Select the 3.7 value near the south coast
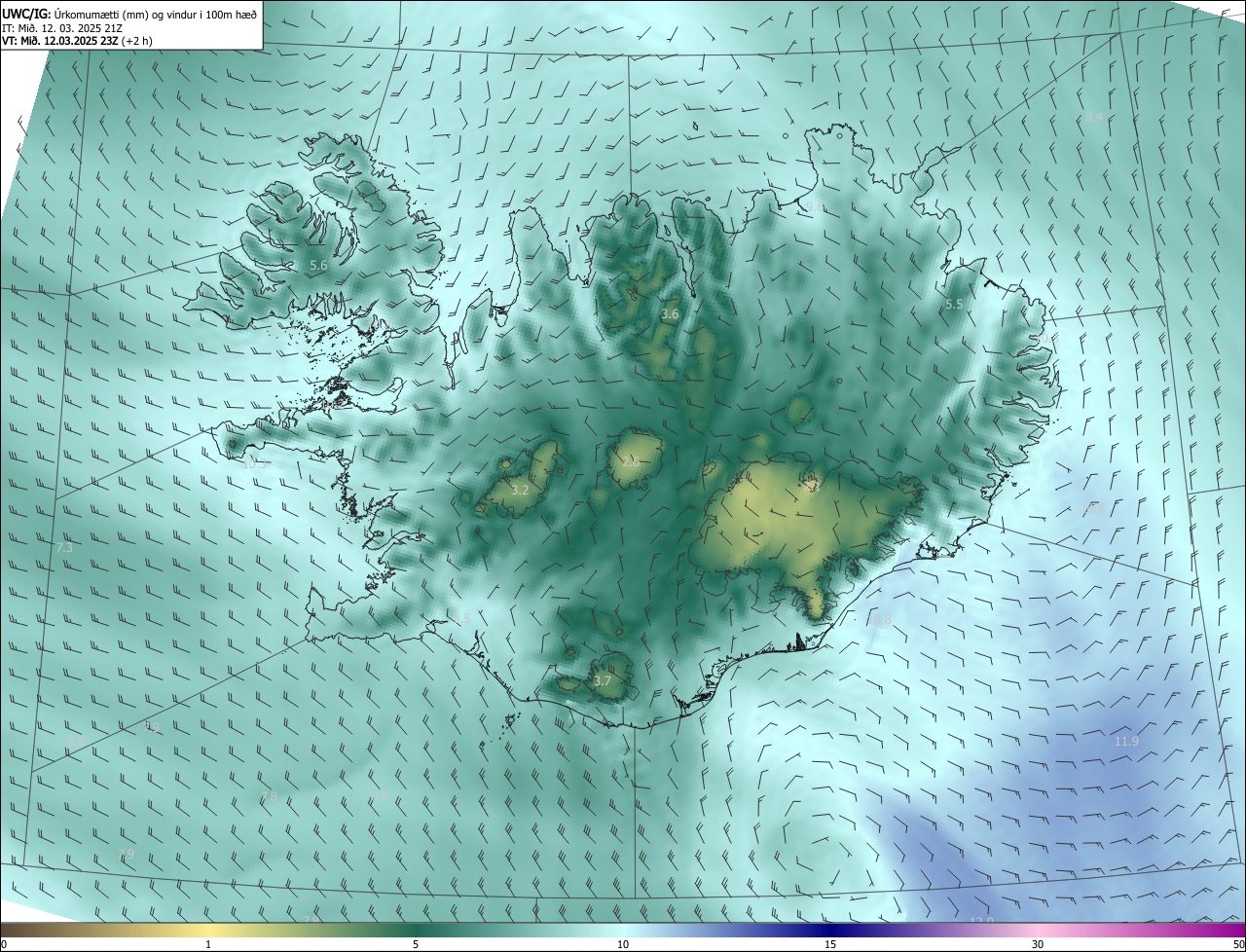The height and width of the screenshot is (952, 1246). click(603, 680)
